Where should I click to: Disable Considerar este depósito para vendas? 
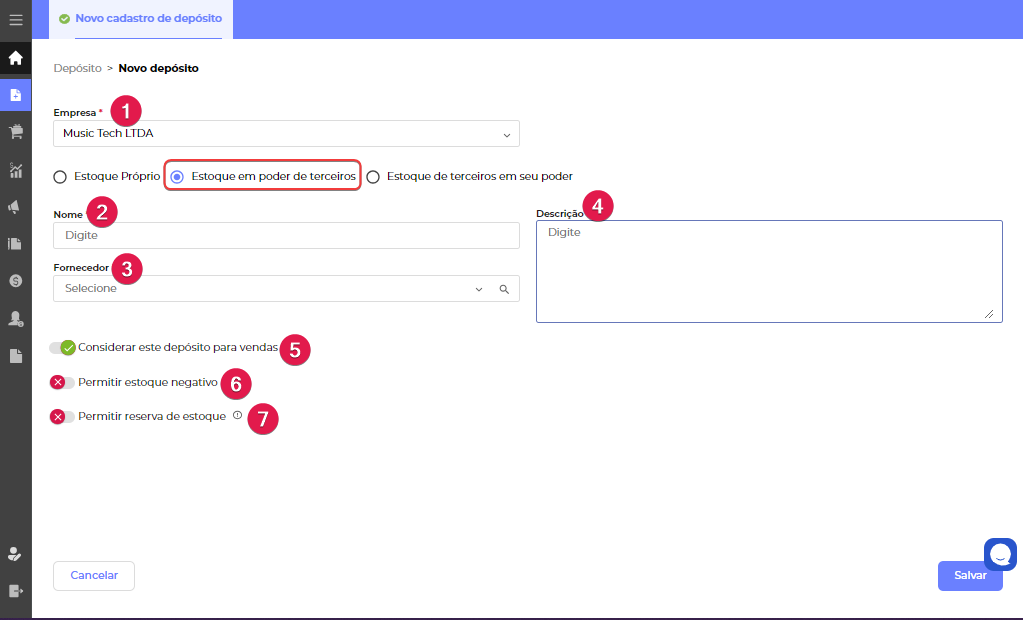point(62,348)
